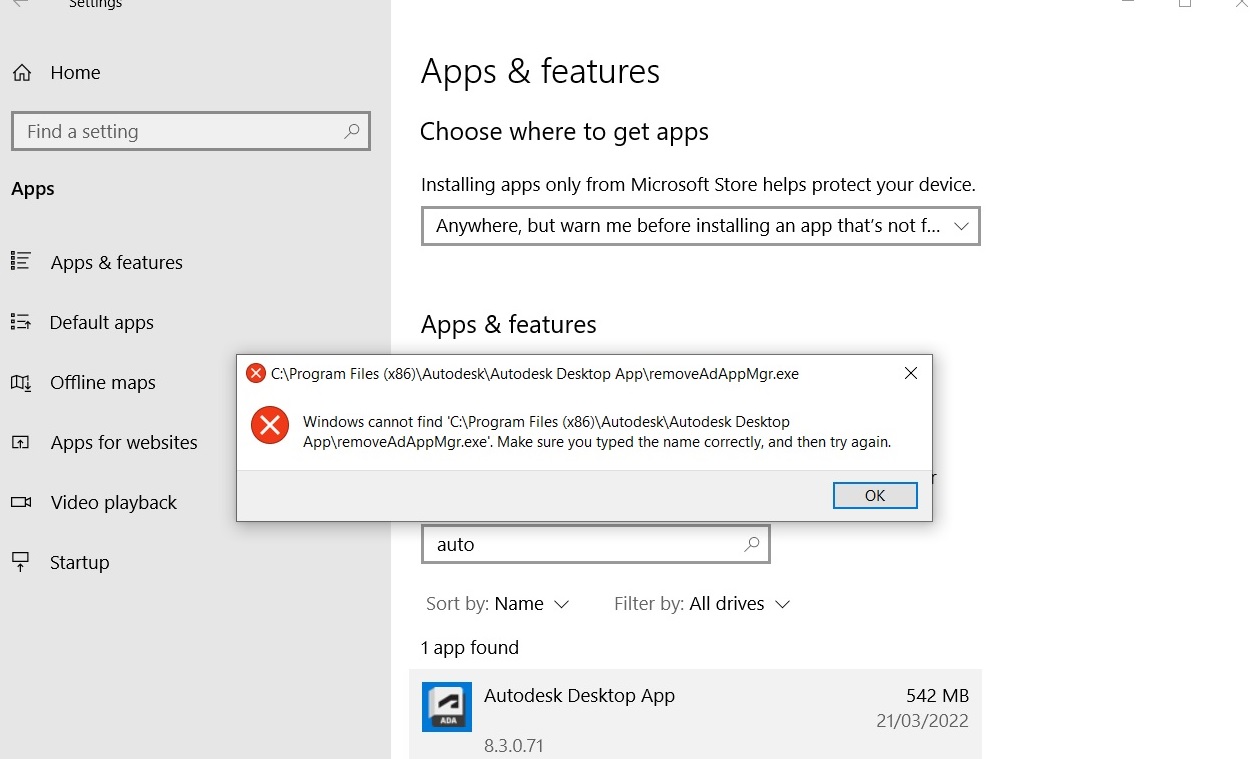Open the Startup settings page
This screenshot has height=759, width=1254.
pos(79,562)
